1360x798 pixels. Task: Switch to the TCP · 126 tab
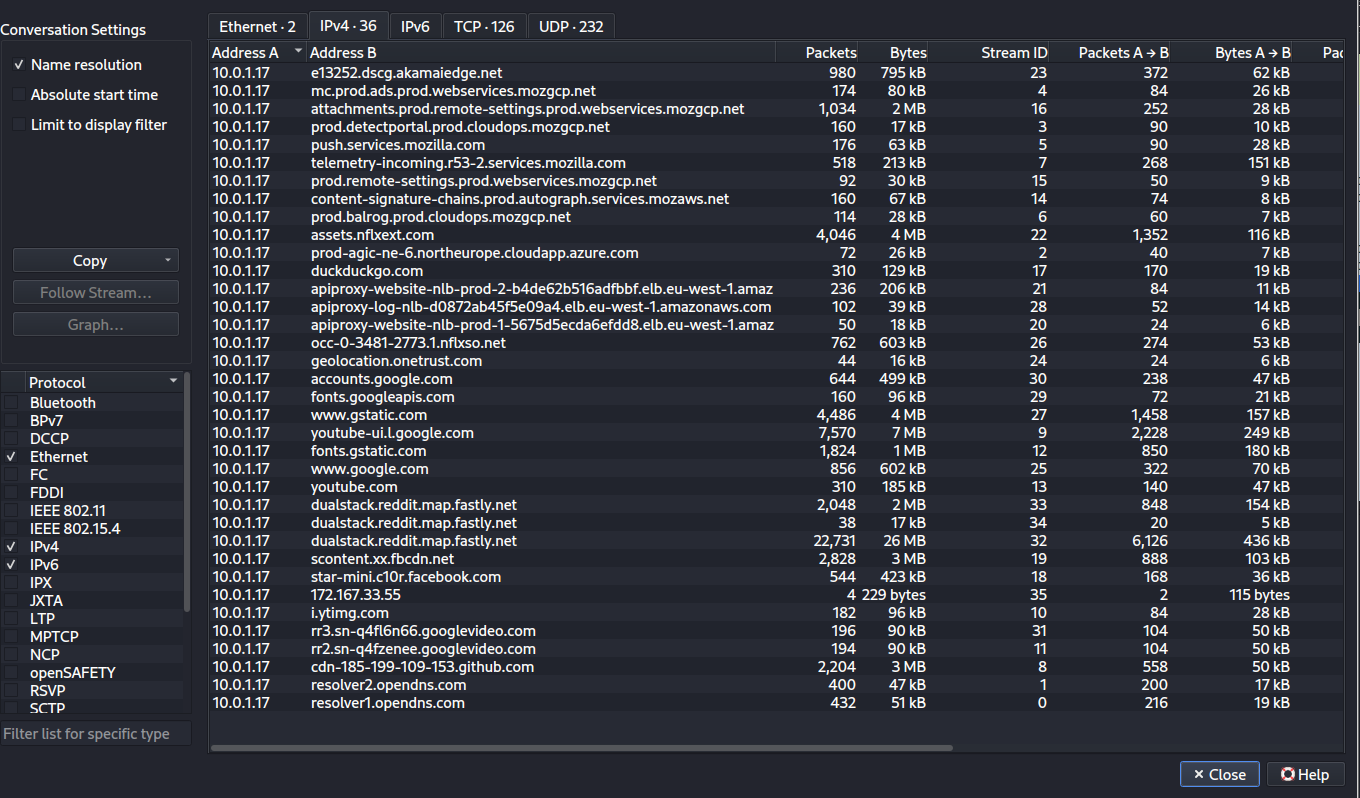point(484,26)
